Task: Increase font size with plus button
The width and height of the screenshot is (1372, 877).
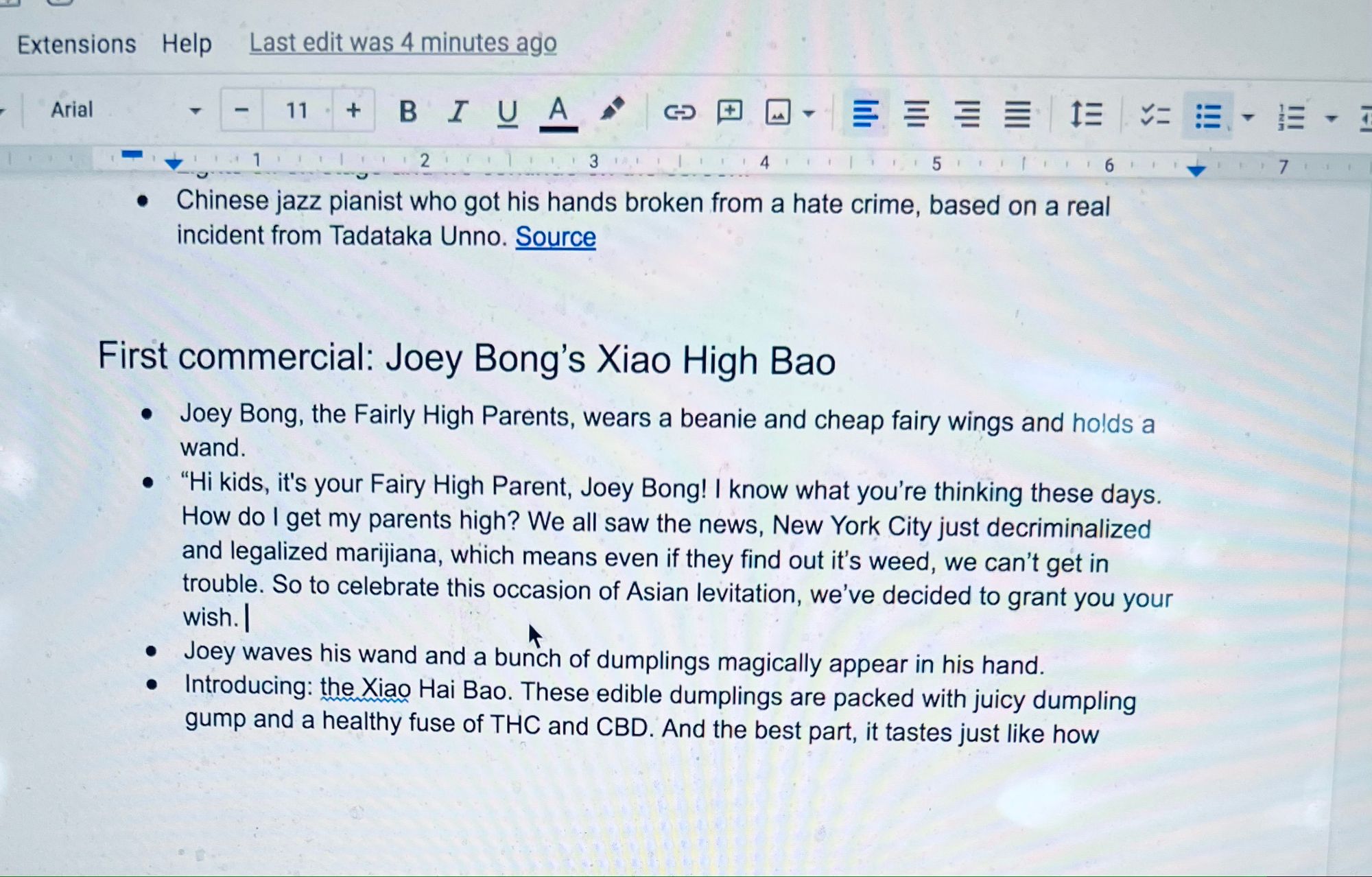Action: pos(353,110)
